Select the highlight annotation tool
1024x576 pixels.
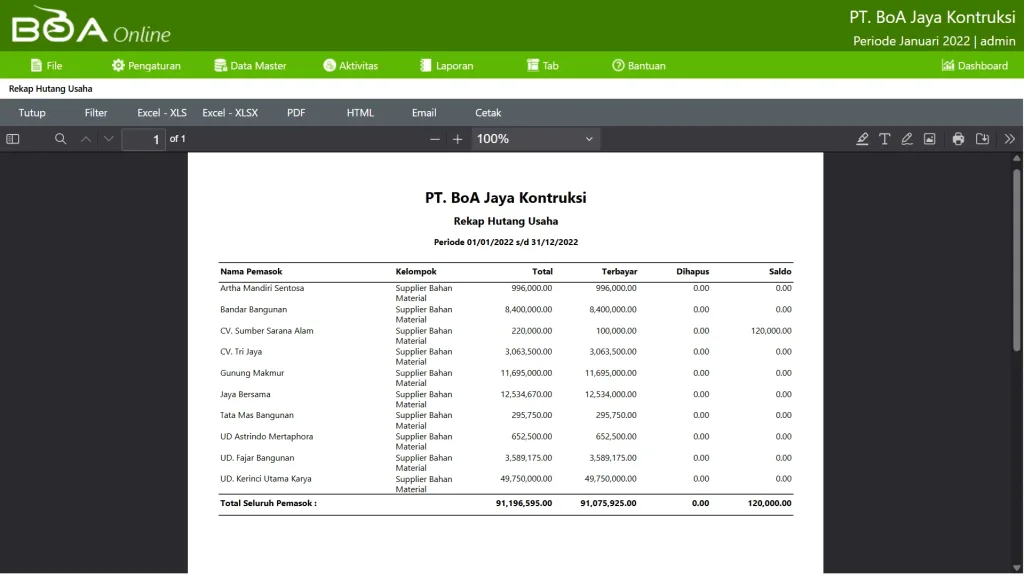pos(862,139)
